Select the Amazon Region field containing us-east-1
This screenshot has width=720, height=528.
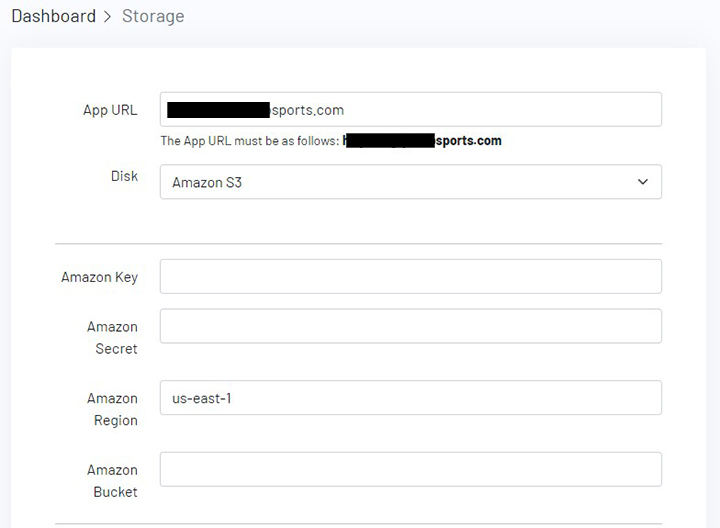tap(410, 398)
